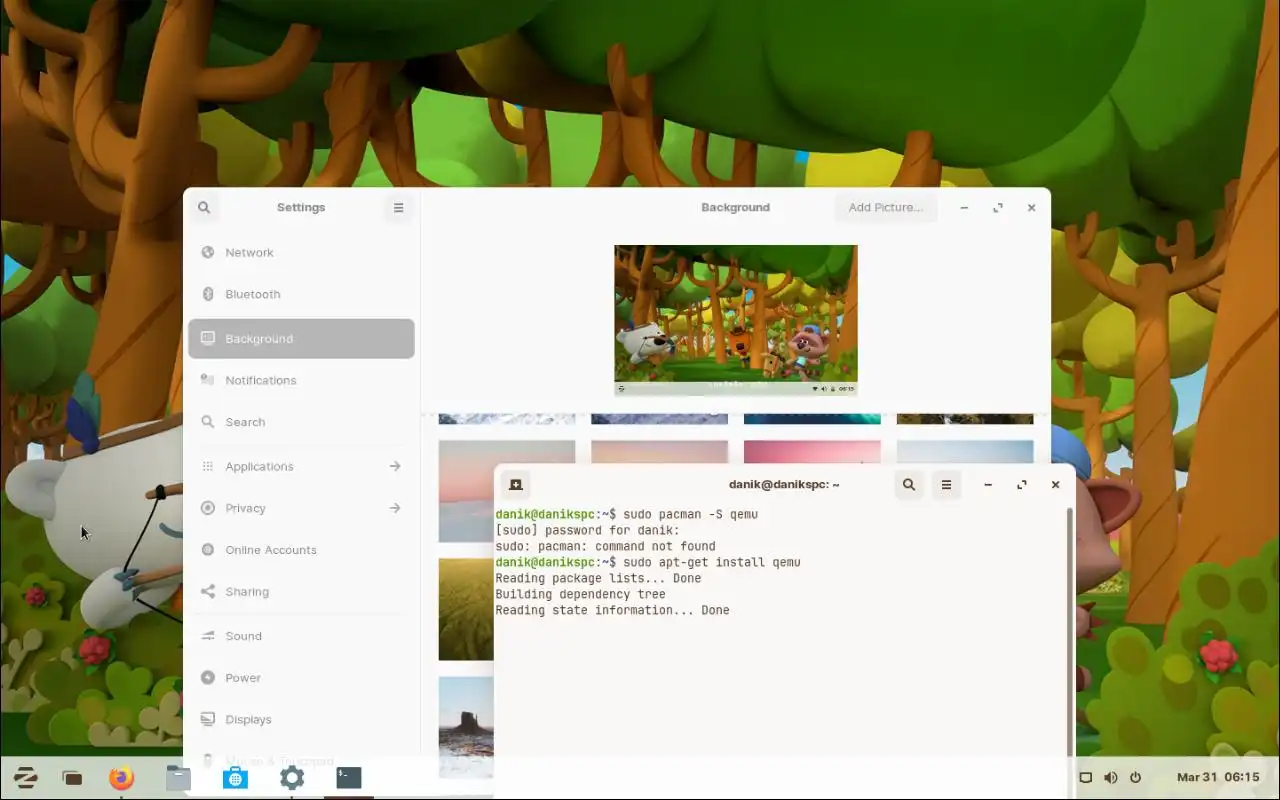Screen dimensions: 1280x800
Task: Maximize the Settings window
Action: point(998,208)
